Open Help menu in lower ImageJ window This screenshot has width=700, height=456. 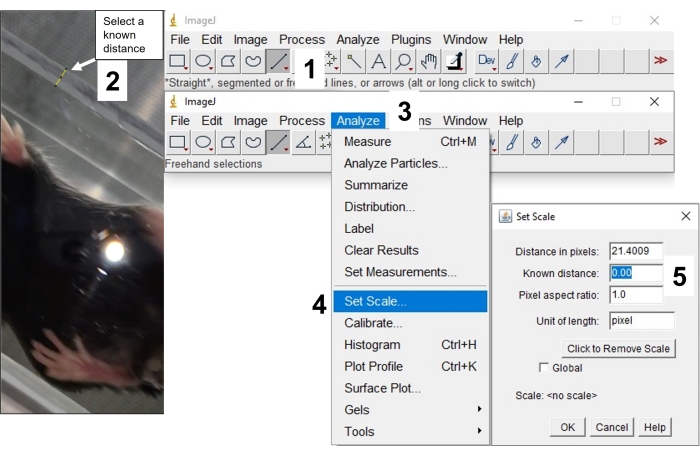tap(511, 121)
